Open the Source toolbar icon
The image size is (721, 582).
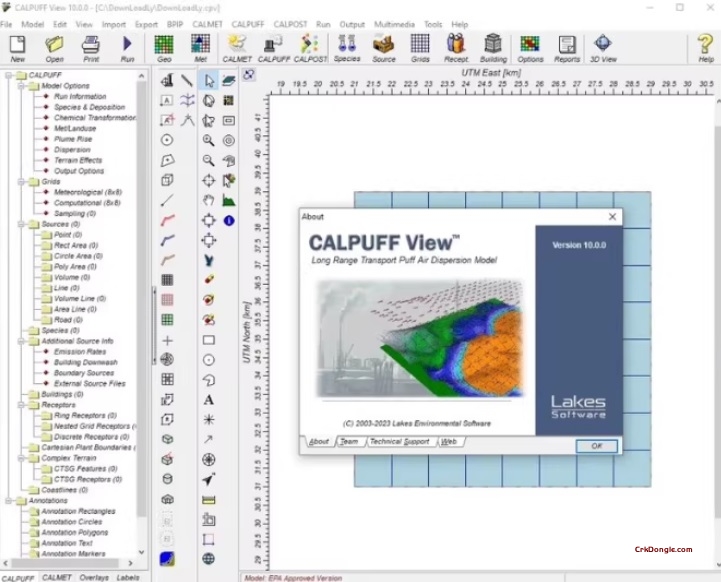[x=384, y=48]
